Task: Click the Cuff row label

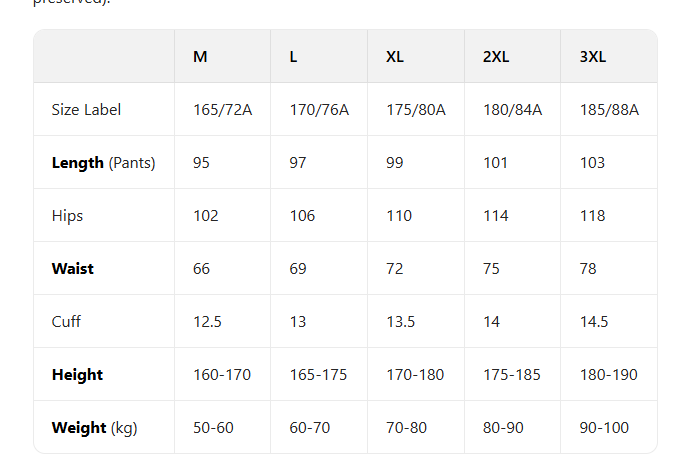Action: (x=66, y=322)
